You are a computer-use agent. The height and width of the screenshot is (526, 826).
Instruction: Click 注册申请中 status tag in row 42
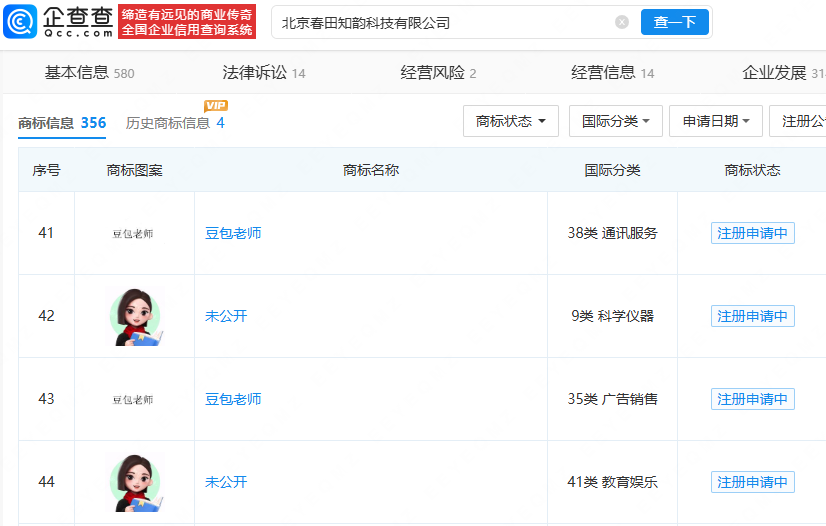[752, 316]
